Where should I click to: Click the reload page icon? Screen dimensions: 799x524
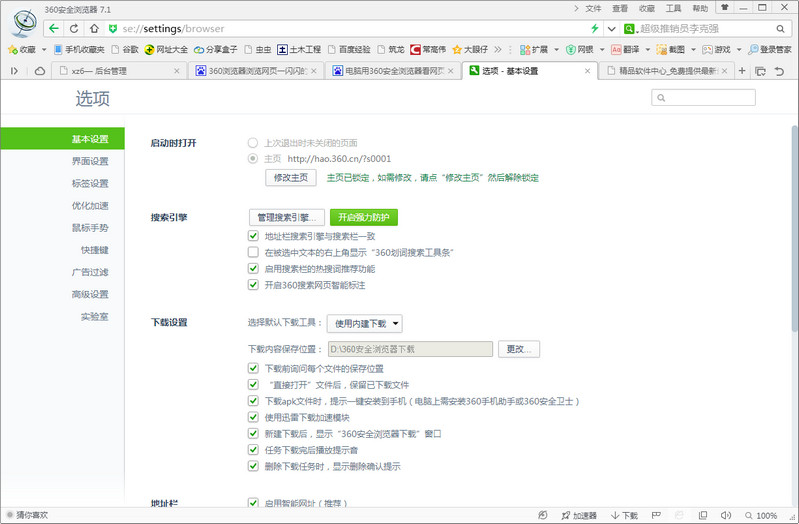[74, 28]
